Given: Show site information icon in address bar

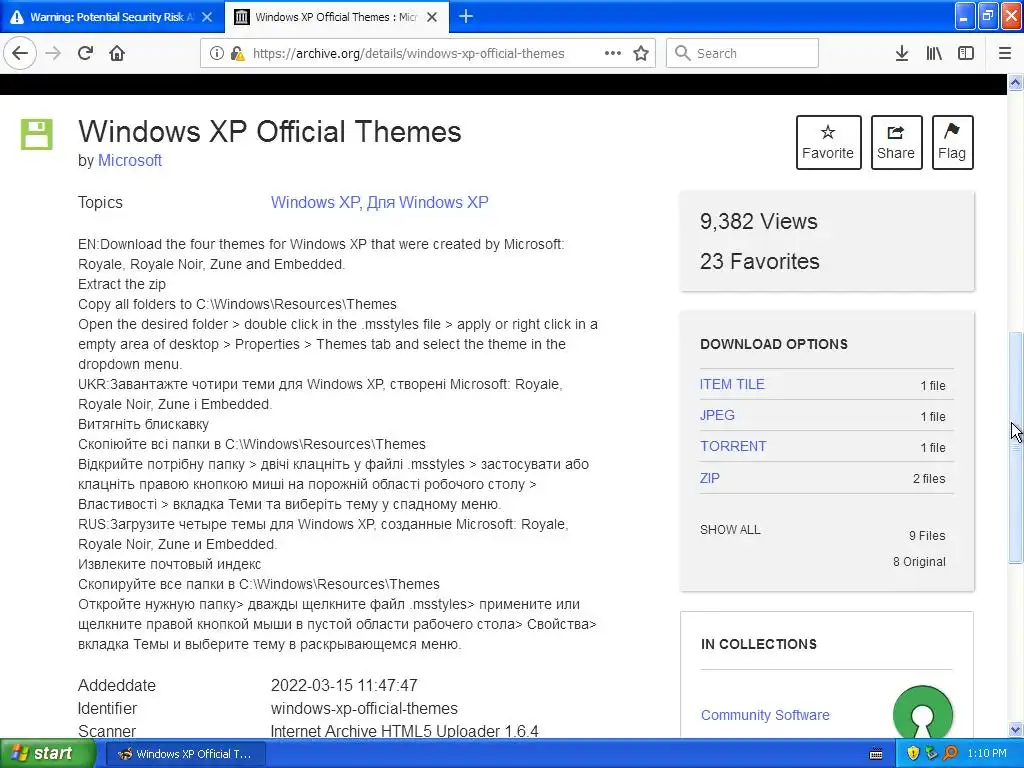Looking at the screenshot, I should click(x=216, y=53).
